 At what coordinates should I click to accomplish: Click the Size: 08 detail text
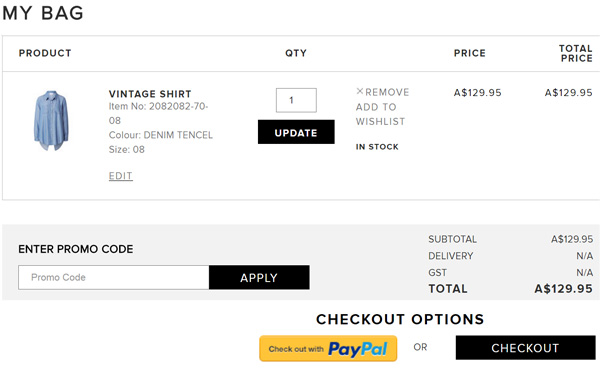pyautogui.click(x=127, y=149)
